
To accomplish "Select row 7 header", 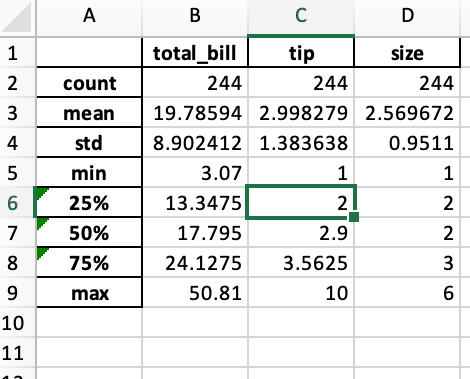I will pos(17,233).
